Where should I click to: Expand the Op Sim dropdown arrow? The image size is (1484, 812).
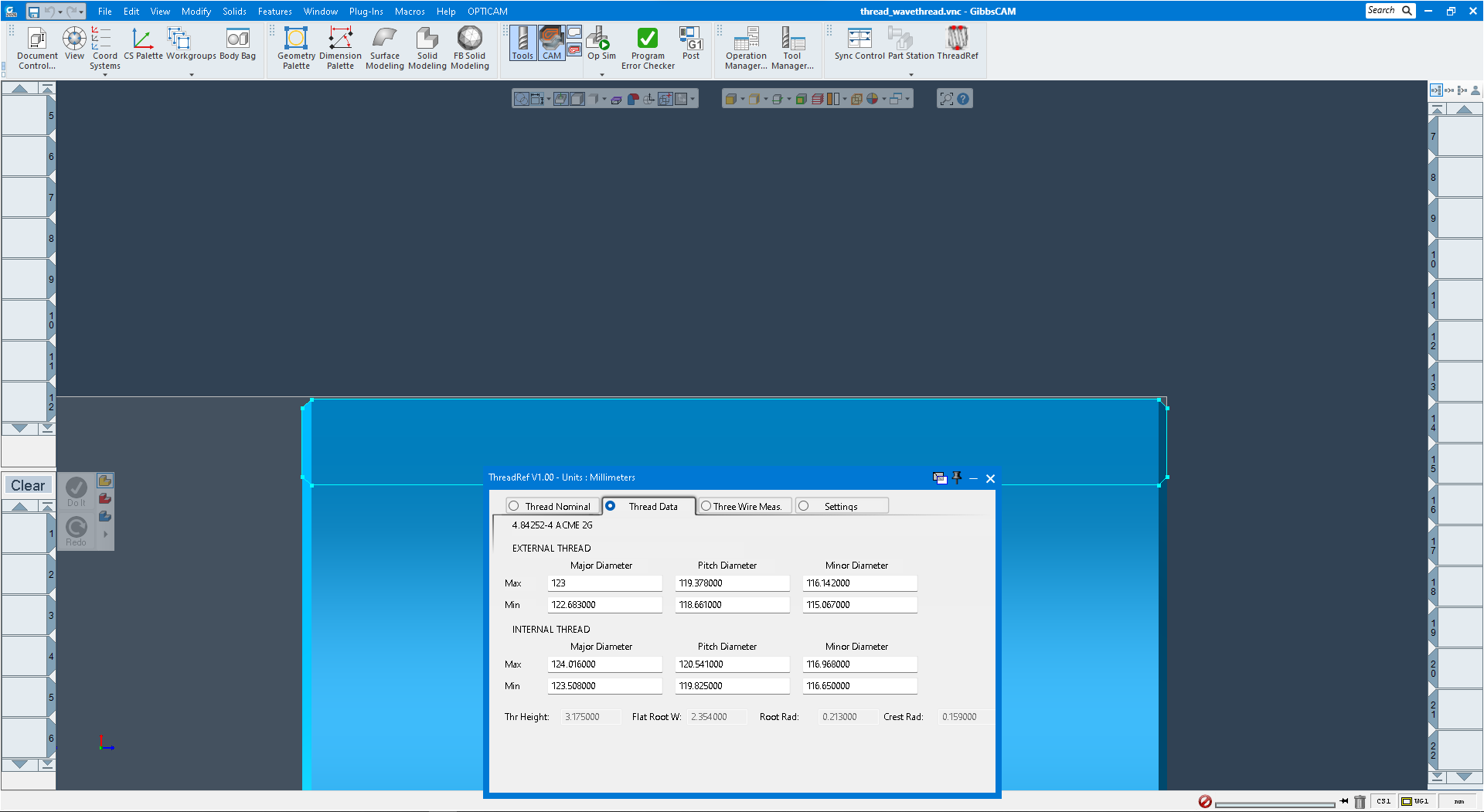point(601,74)
